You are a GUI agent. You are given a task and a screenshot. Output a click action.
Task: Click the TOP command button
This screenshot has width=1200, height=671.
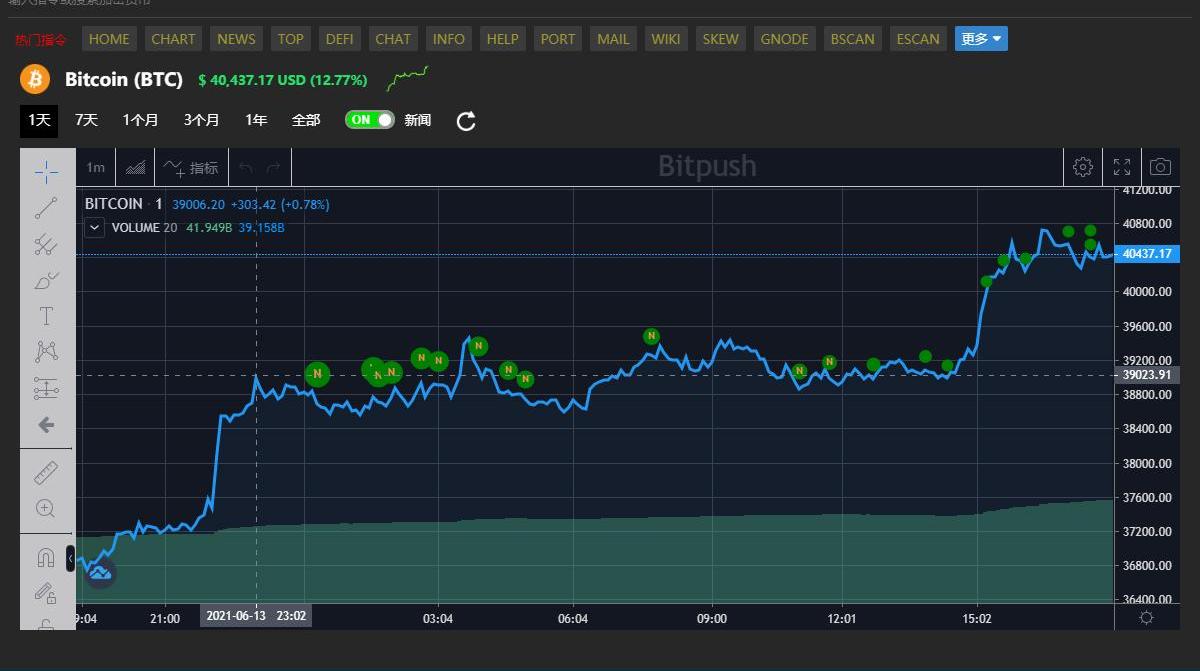pyautogui.click(x=291, y=39)
